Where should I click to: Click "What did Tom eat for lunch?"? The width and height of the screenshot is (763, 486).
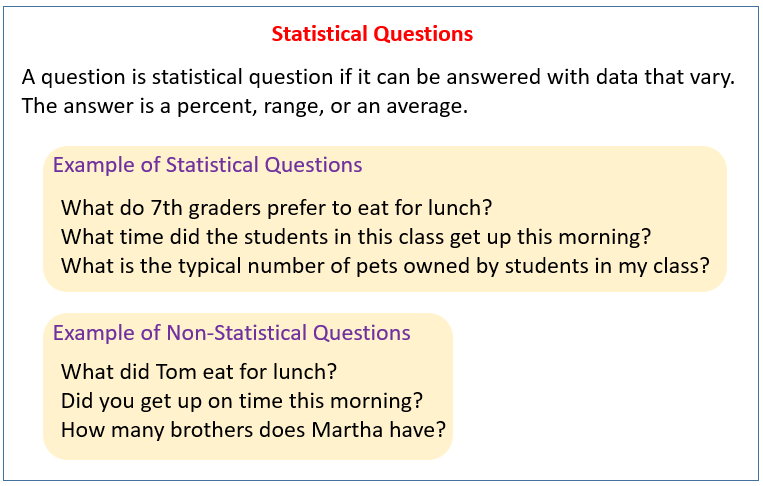point(199,372)
